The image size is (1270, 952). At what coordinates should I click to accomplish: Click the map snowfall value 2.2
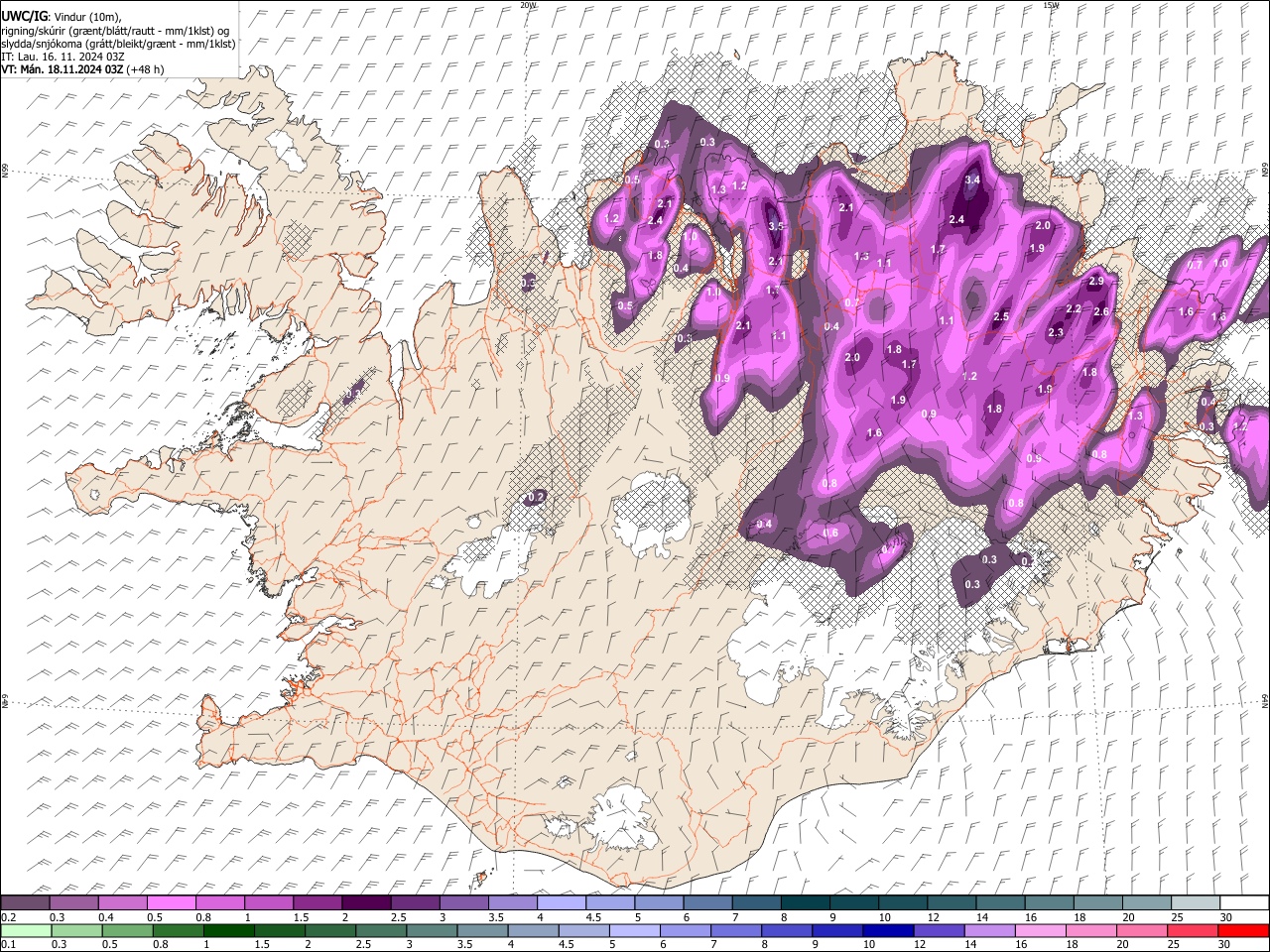pos(1073,309)
